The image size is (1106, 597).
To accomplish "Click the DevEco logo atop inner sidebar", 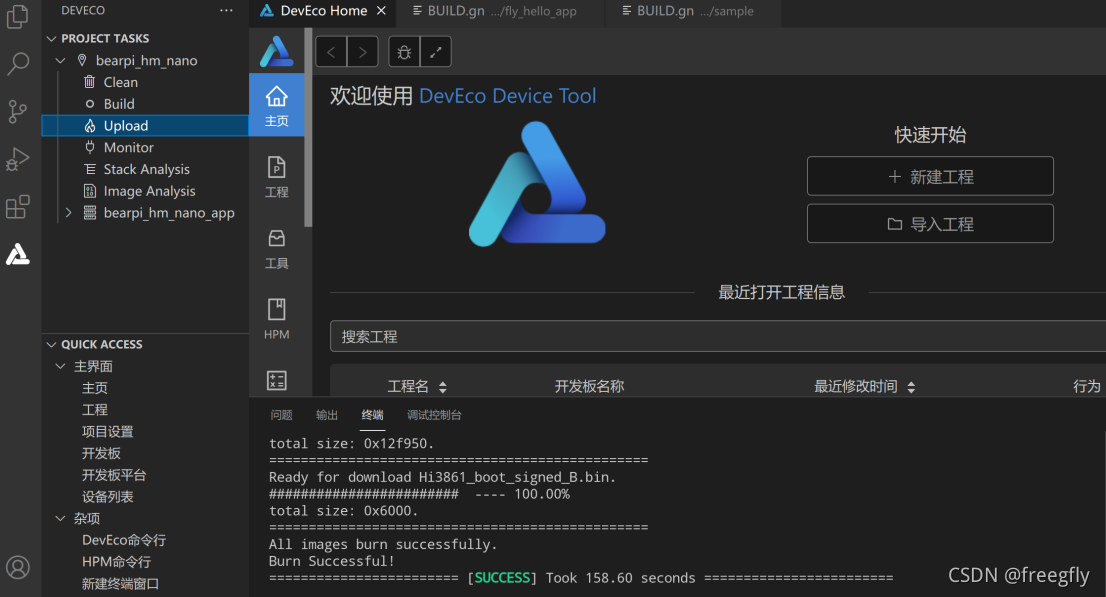I will (276, 52).
